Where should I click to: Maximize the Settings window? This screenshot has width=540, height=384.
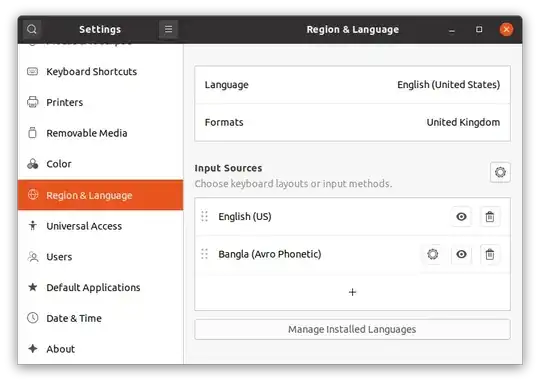coord(479,29)
